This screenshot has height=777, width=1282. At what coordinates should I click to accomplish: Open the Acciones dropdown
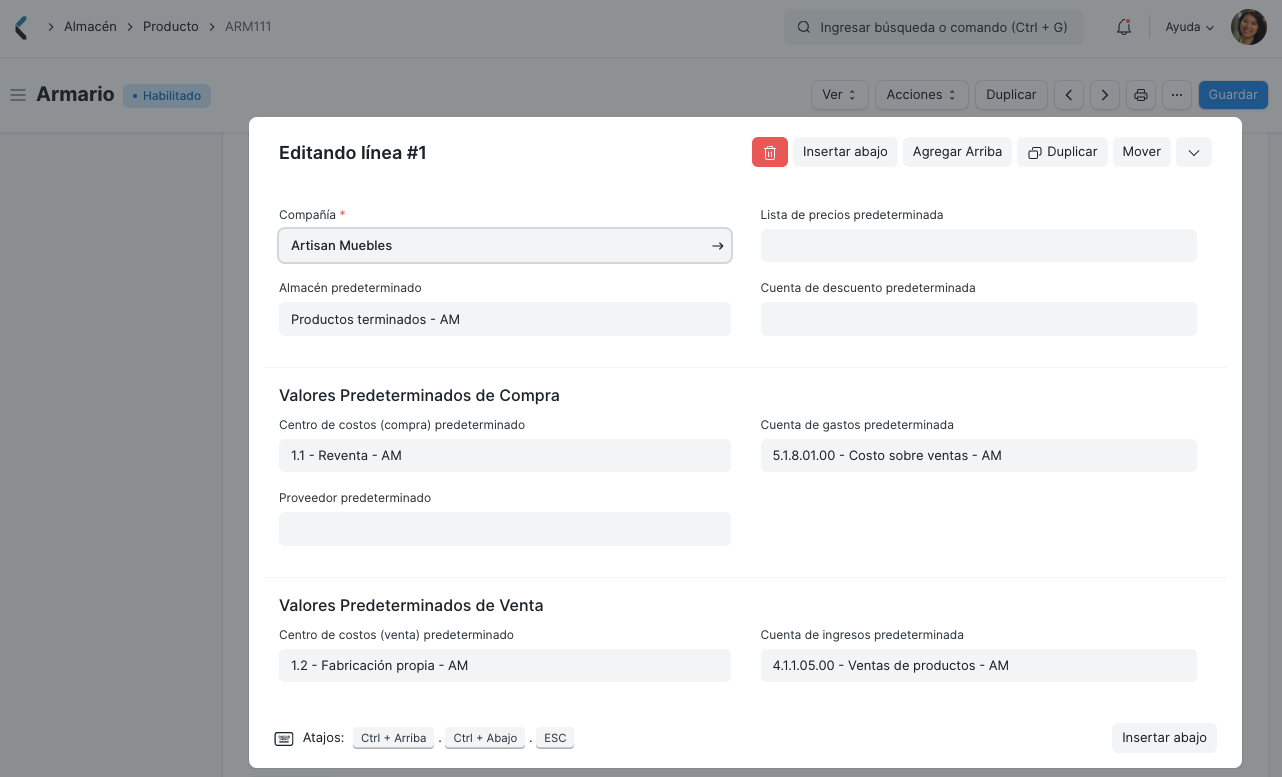[x=922, y=95]
